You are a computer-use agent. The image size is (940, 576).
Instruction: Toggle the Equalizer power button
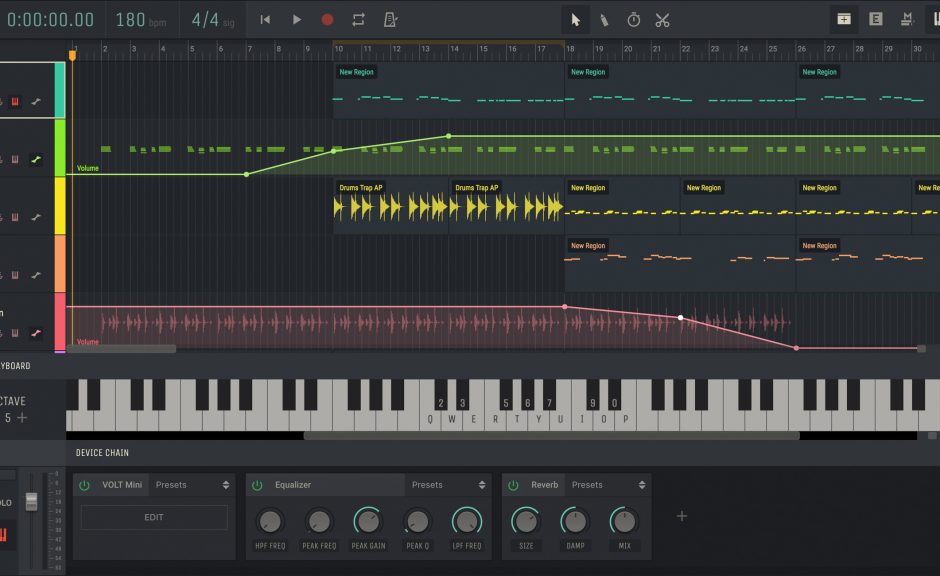point(256,484)
